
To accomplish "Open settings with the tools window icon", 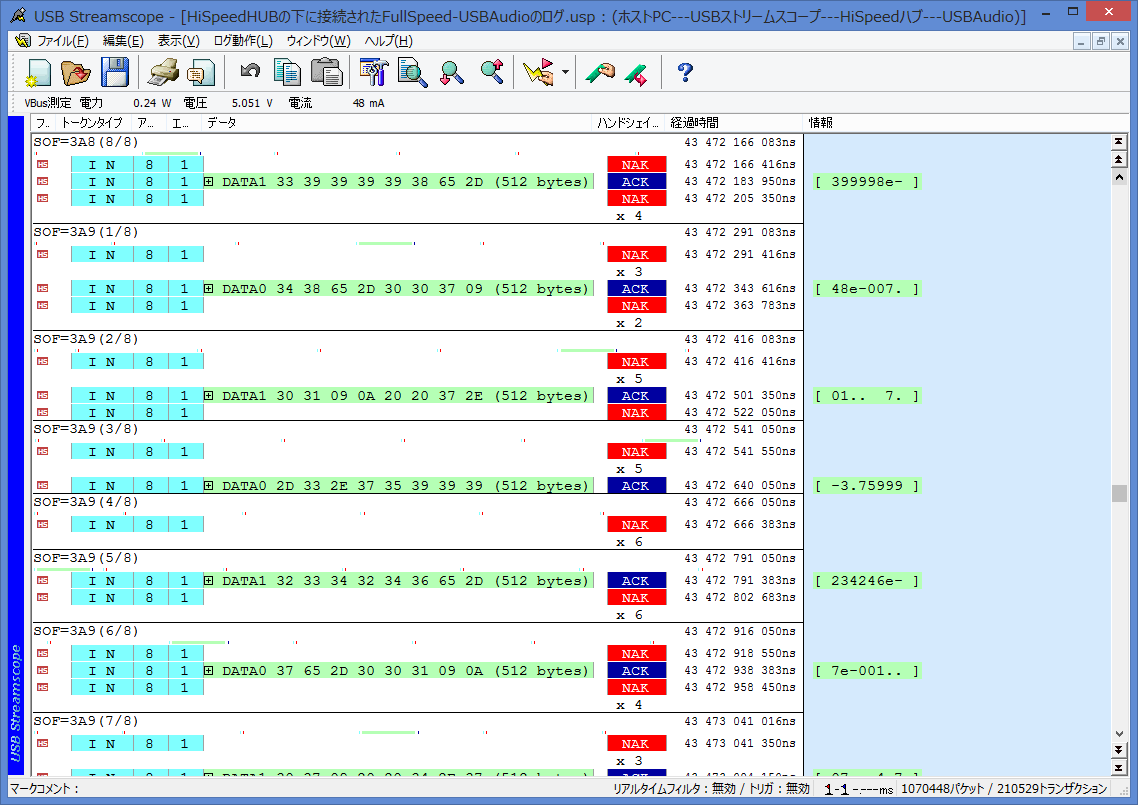I will (x=374, y=73).
